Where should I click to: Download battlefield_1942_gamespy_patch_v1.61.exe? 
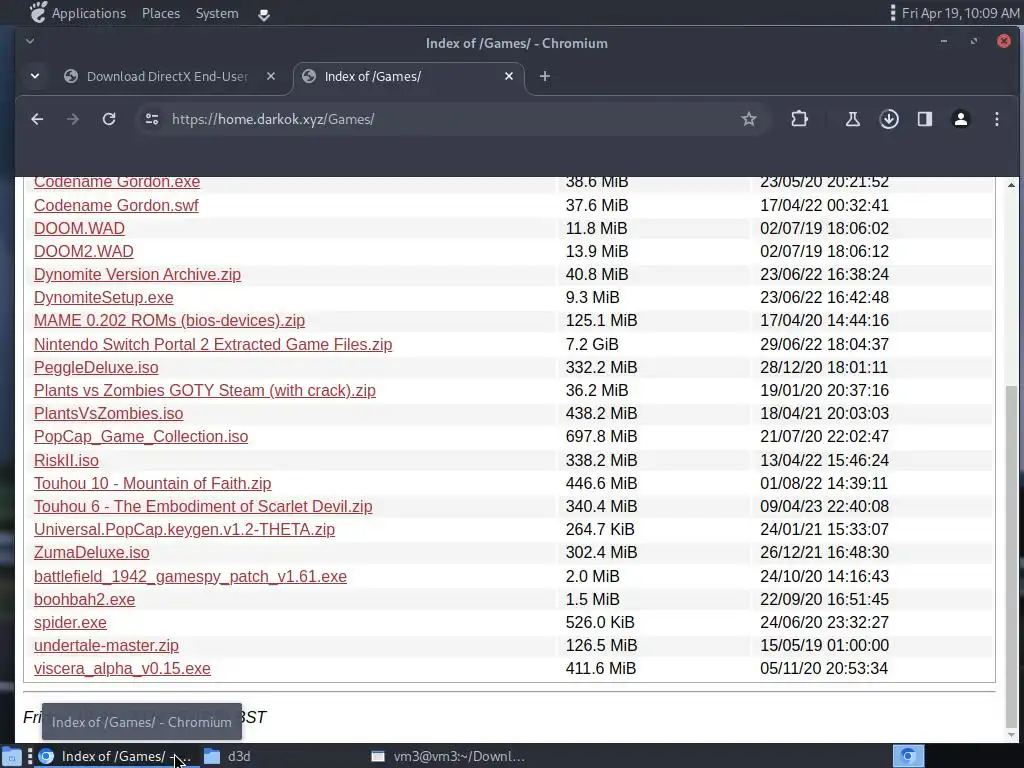[x=190, y=576]
